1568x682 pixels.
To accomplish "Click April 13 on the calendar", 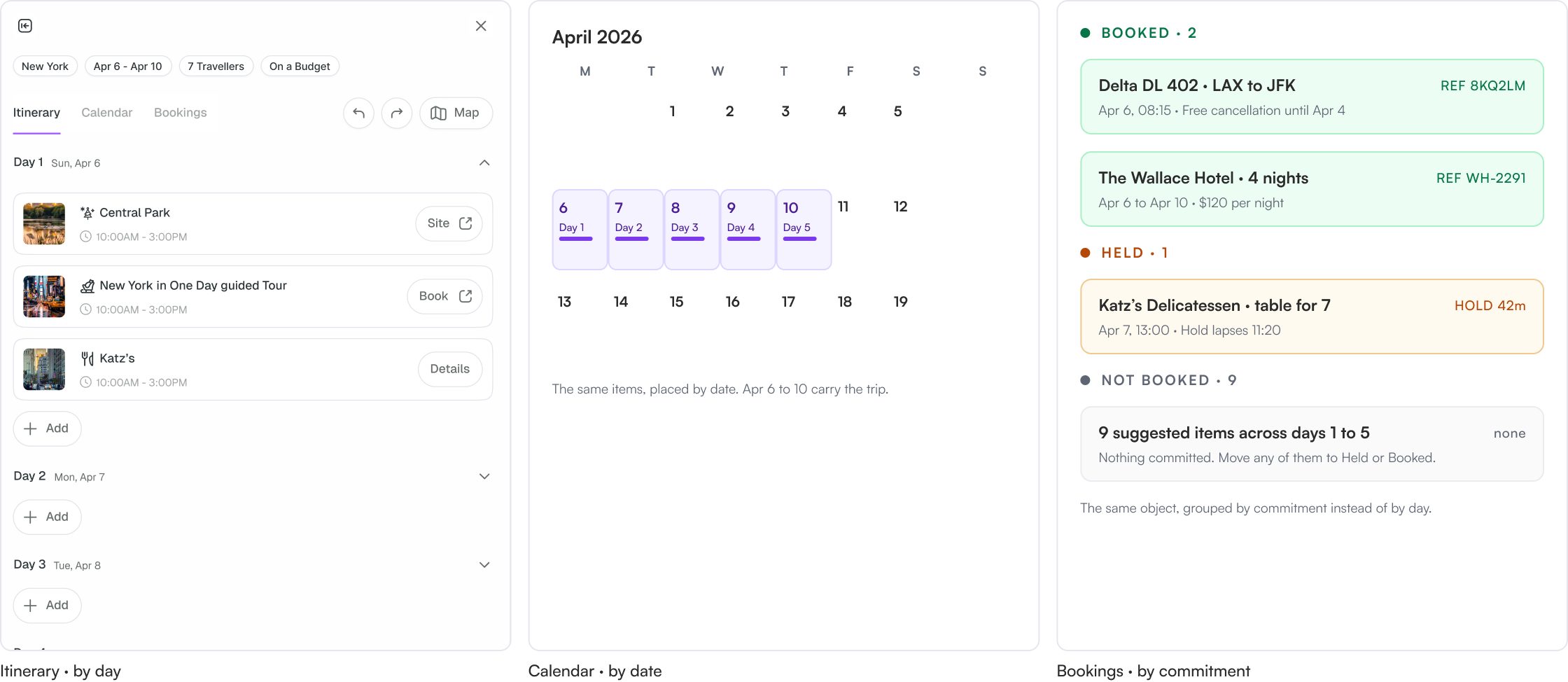I will tap(564, 302).
